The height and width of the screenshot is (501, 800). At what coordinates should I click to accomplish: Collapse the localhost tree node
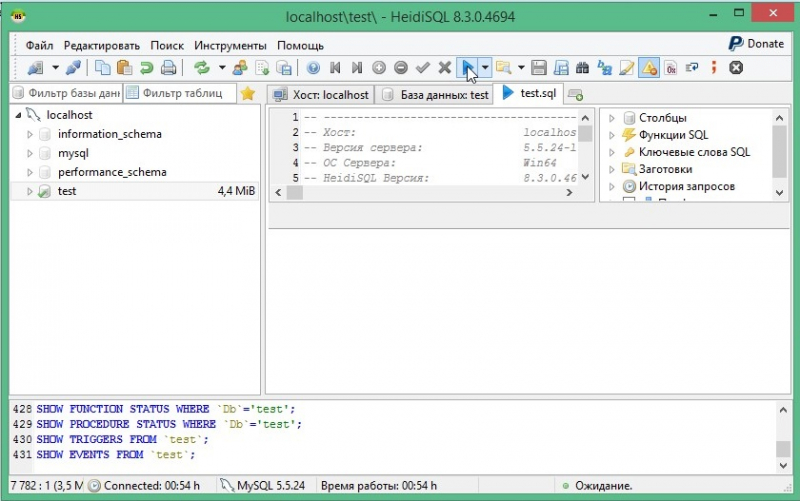pyautogui.click(x=18, y=115)
